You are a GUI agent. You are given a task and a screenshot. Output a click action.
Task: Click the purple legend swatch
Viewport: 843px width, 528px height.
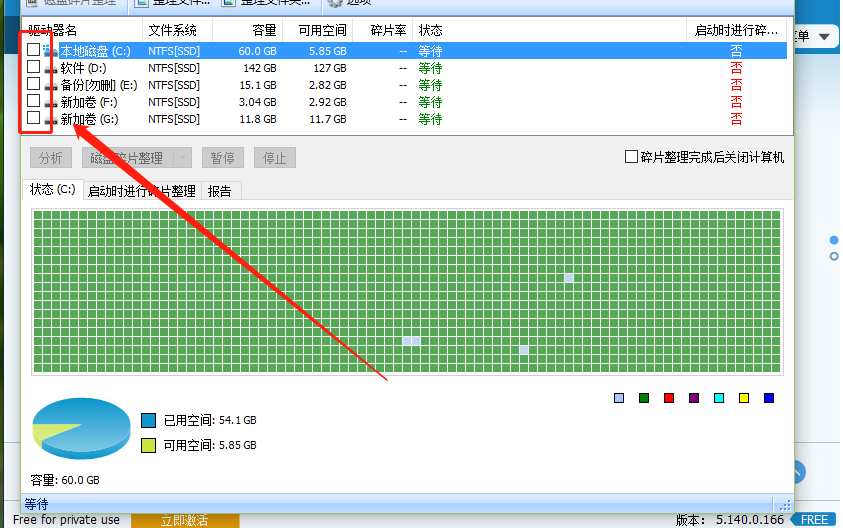(694, 398)
